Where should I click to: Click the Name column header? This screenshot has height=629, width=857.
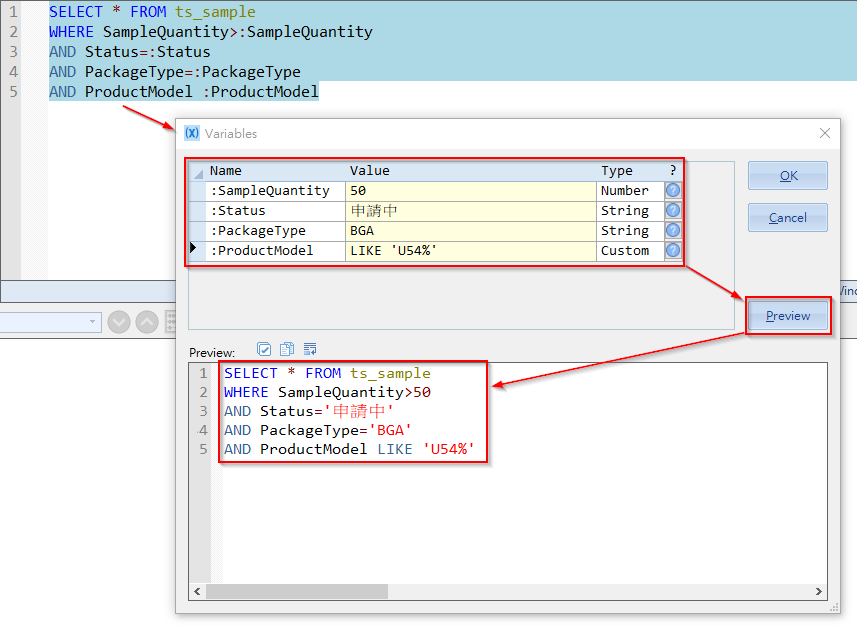[276, 171]
